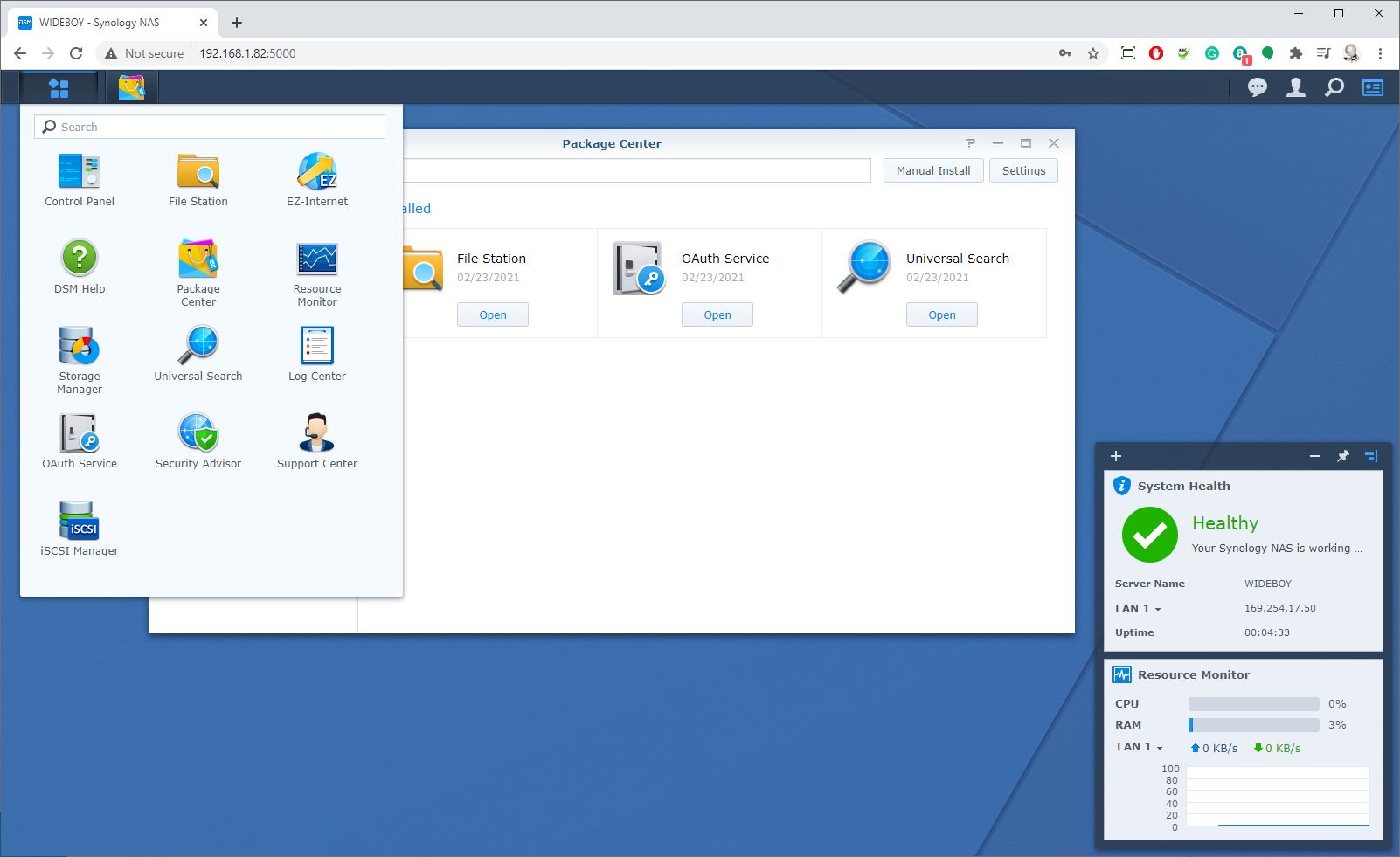Click Universal Search package magnifier icon
Screen dimensions: 1400x857
863,267
